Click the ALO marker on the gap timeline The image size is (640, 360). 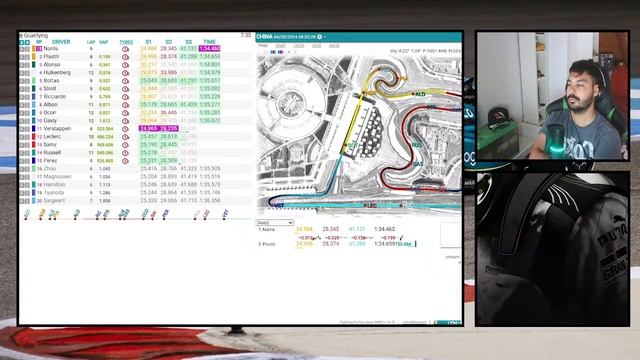tap(76, 214)
